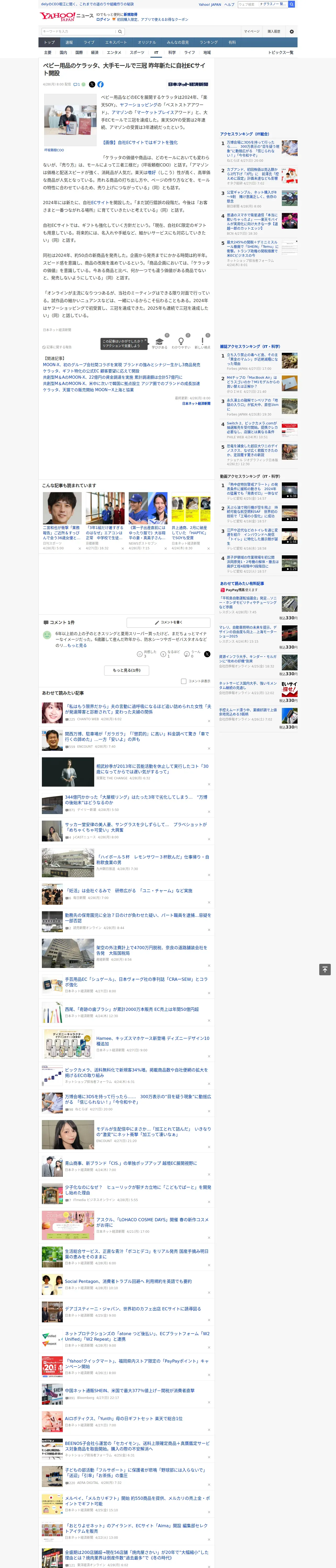Click the ログイン link
The image size is (336, 1568).
(103, 20)
